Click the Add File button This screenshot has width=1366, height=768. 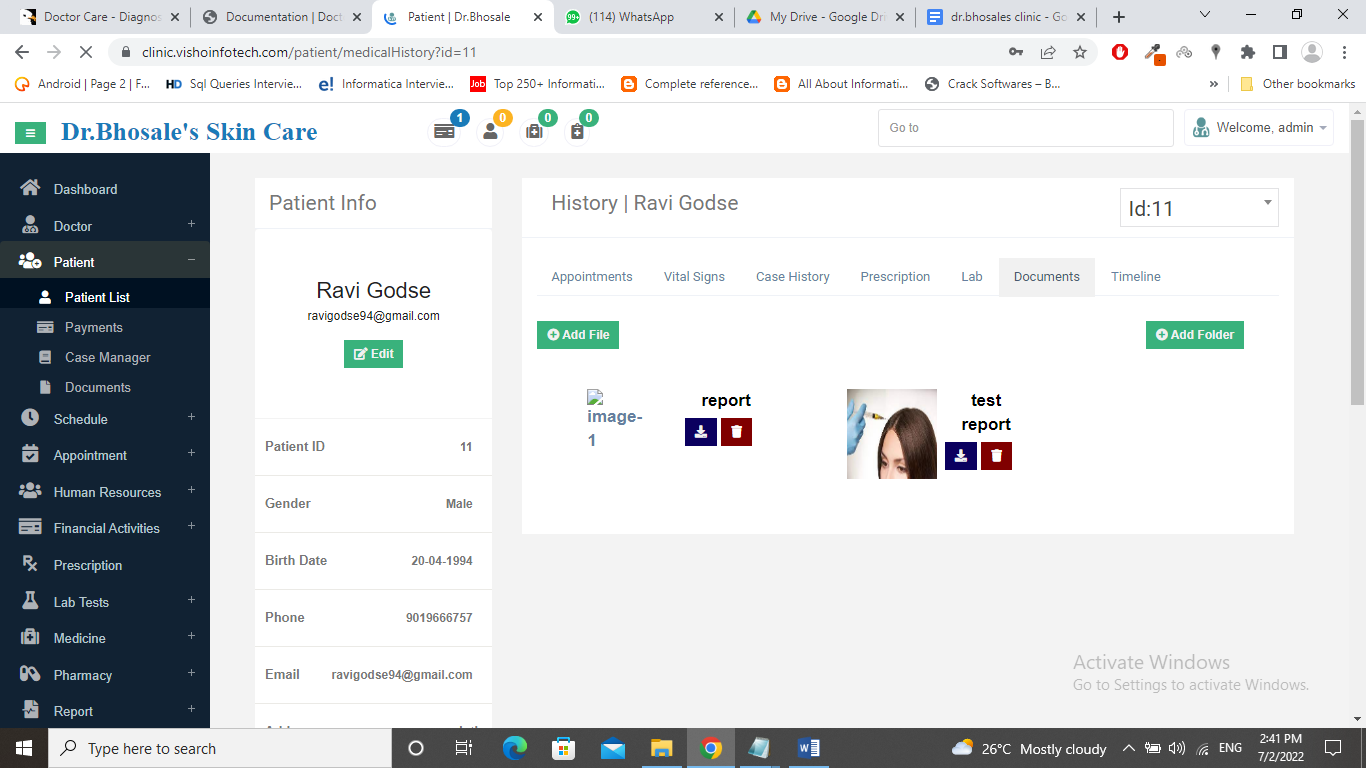[x=578, y=335]
